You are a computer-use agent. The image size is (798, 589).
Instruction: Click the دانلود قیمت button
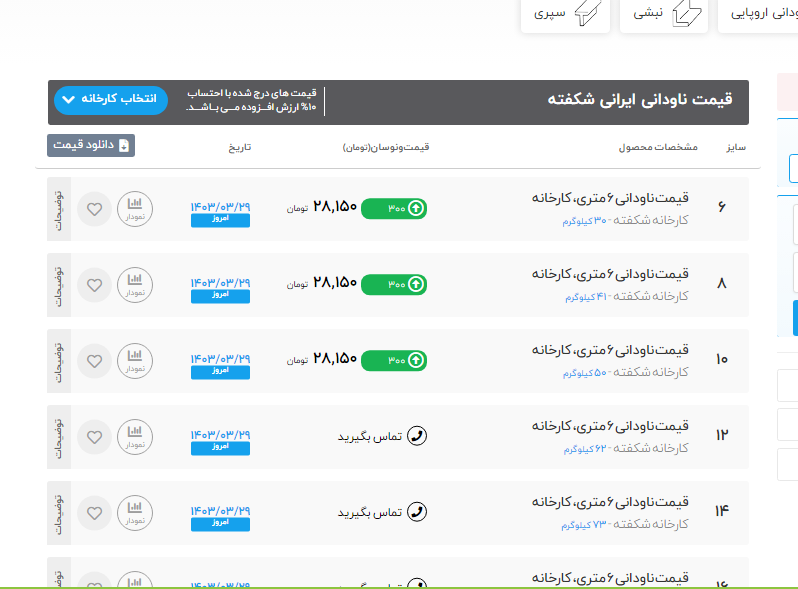coord(91,146)
